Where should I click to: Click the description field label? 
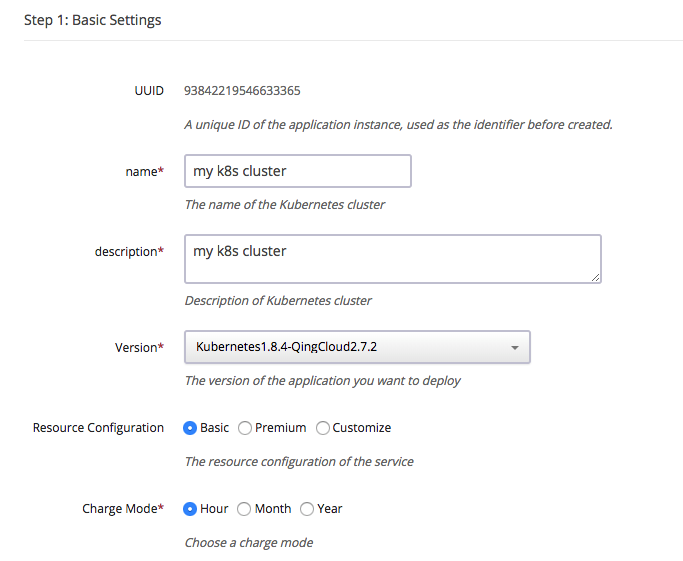128,252
